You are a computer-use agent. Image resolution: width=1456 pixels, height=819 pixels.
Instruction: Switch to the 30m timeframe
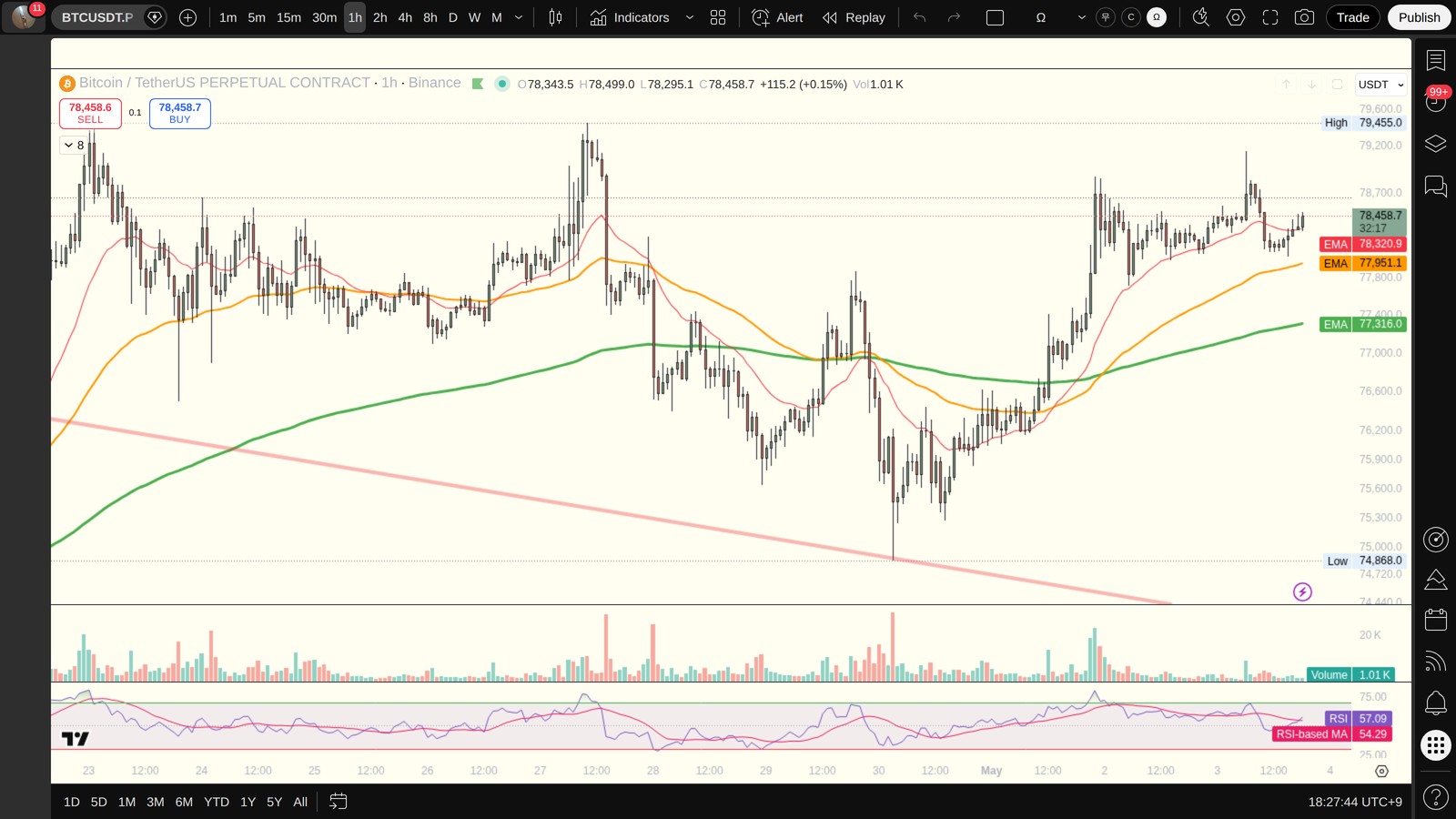[x=325, y=17]
